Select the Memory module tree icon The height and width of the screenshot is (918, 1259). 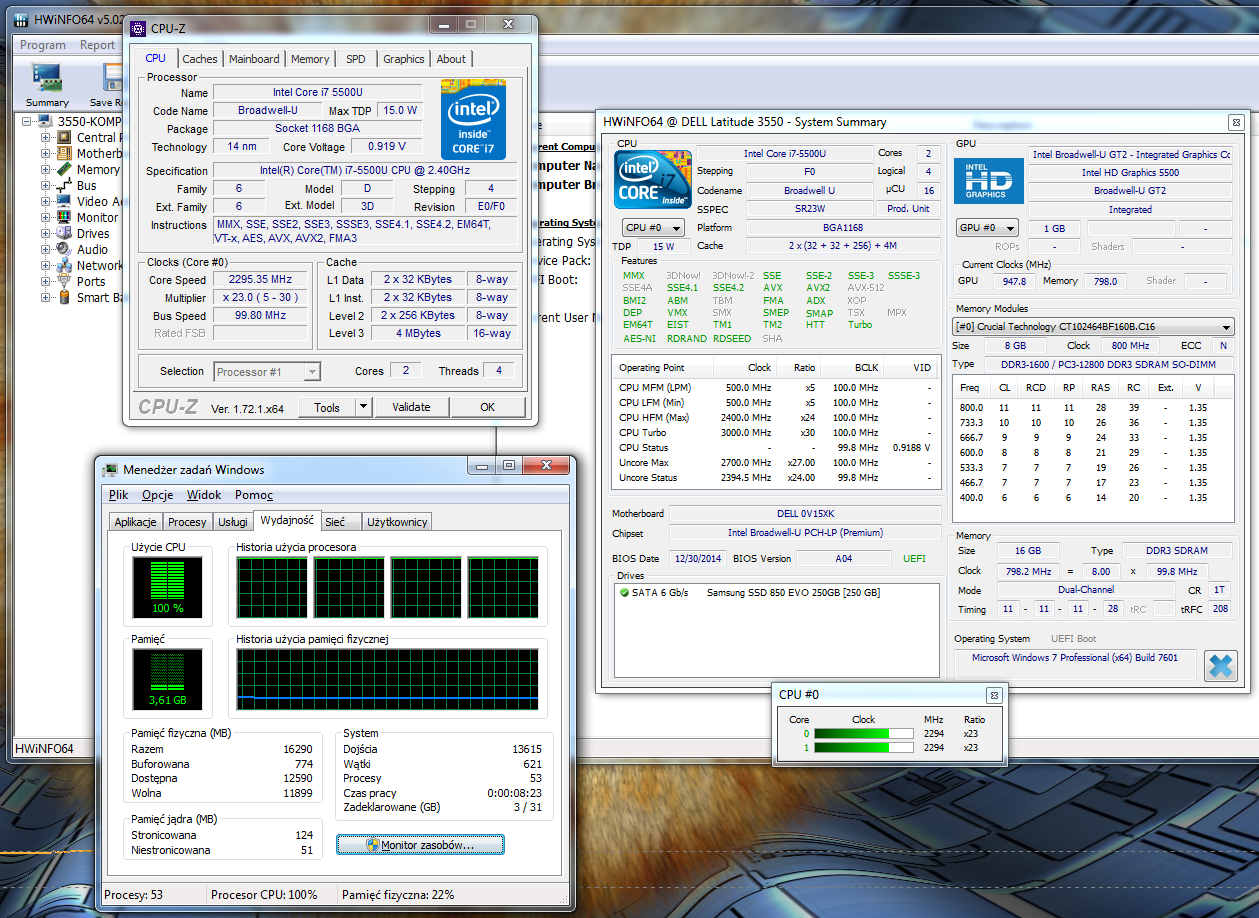(65, 170)
